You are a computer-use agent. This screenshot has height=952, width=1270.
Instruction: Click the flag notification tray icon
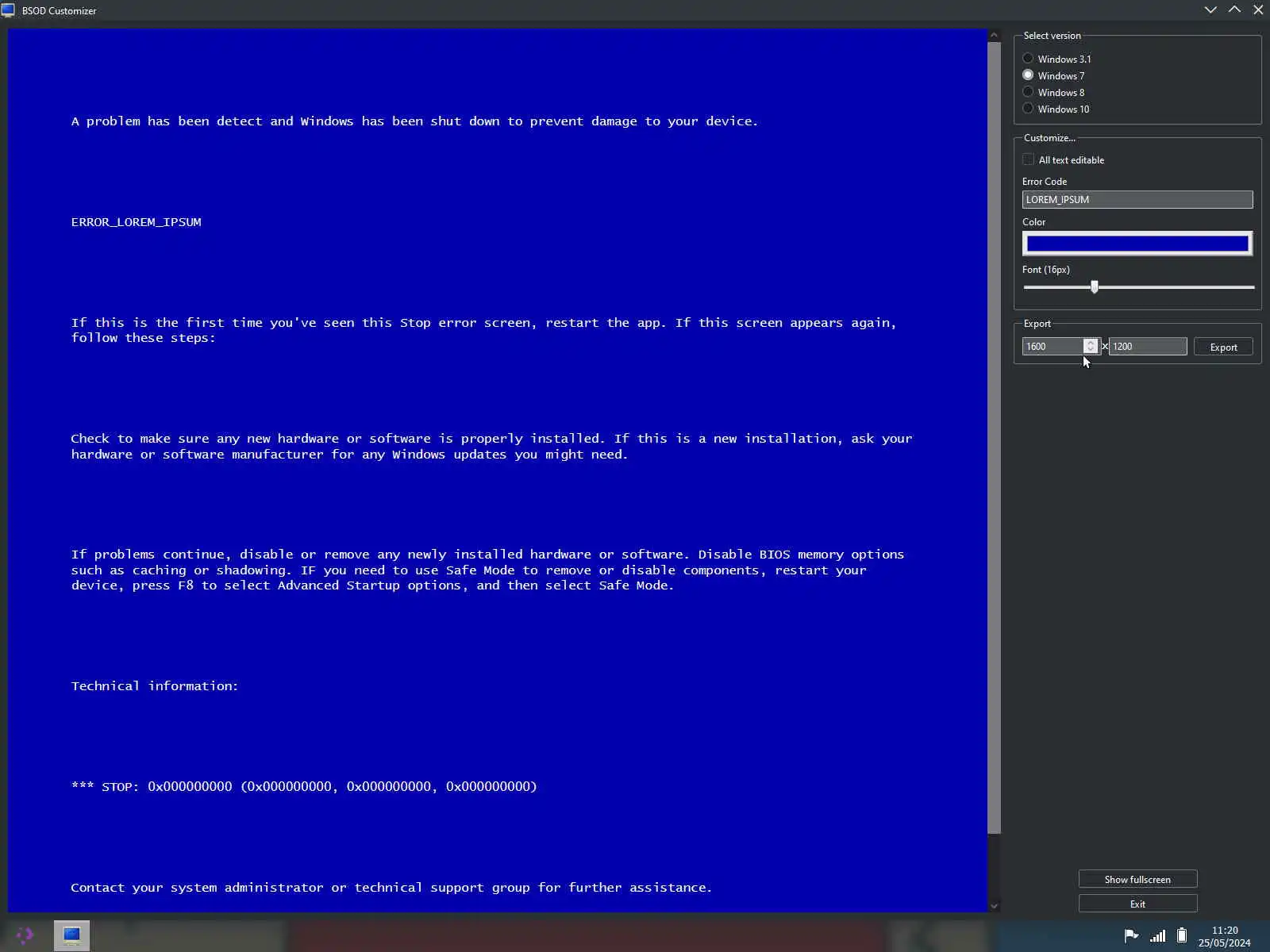click(x=1131, y=936)
